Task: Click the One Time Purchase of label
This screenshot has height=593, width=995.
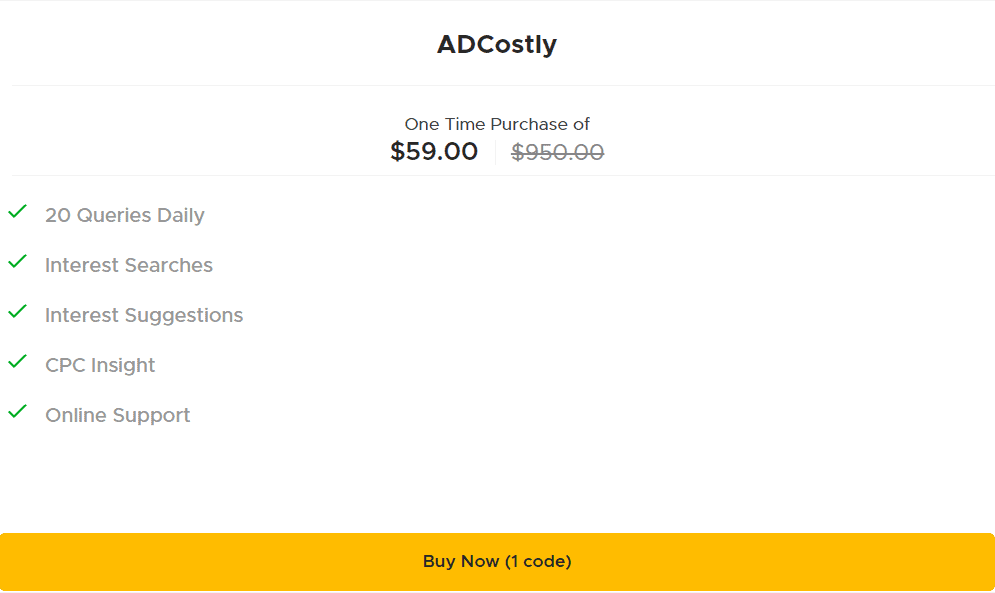Action: coord(497,123)
